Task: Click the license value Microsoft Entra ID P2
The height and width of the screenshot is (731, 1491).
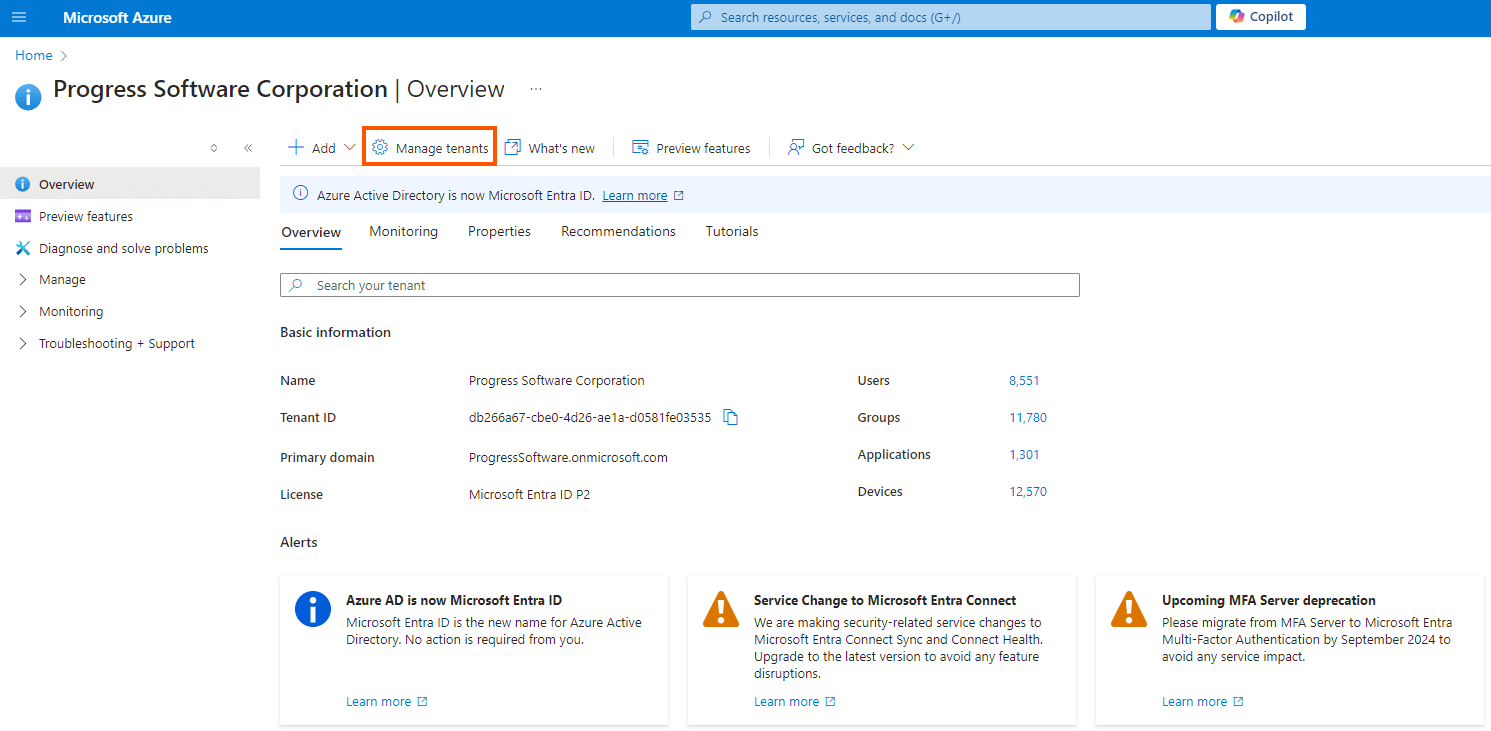Action: click(529, 495)
